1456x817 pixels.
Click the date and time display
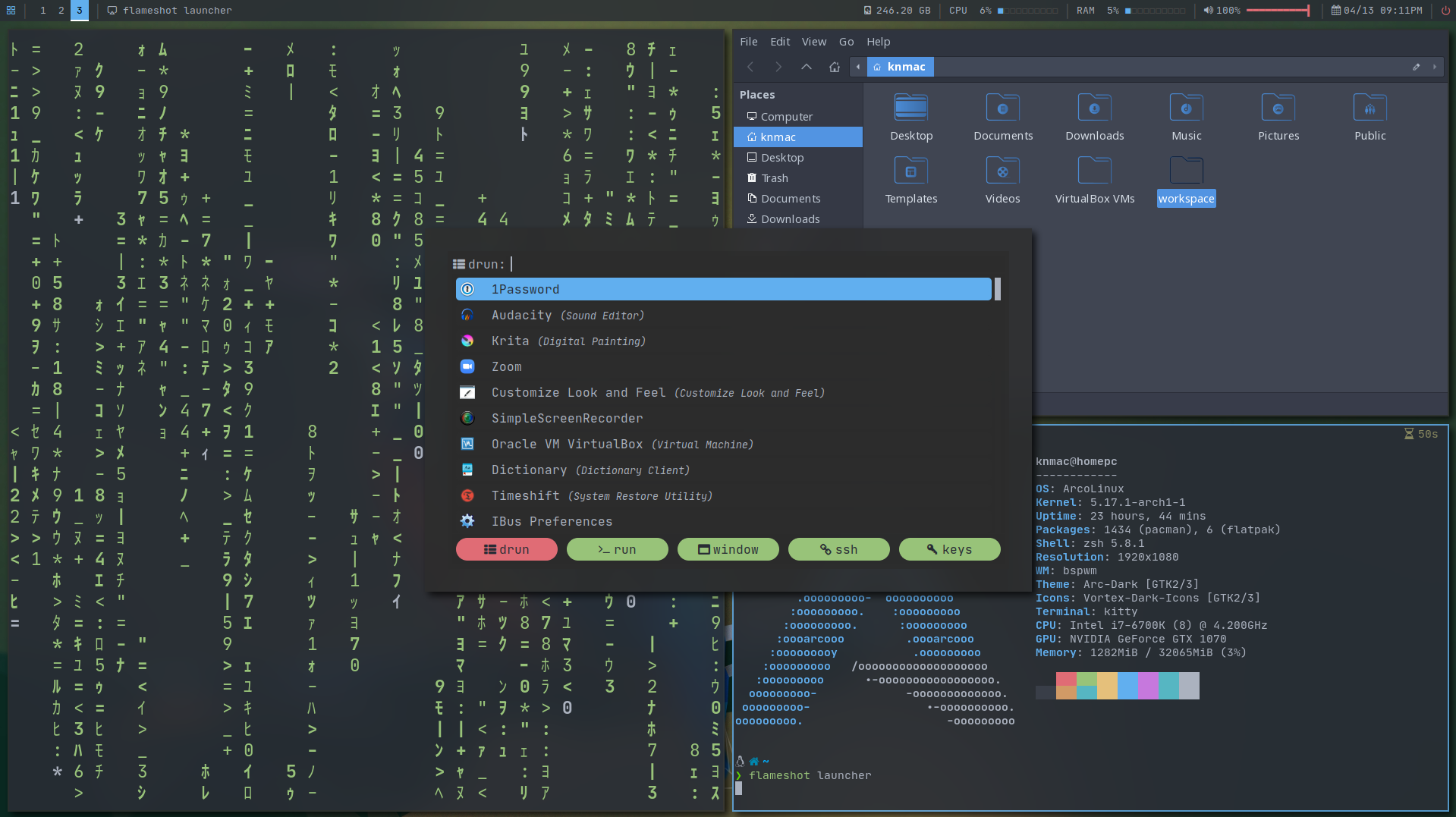click(x=1377, y=11)
